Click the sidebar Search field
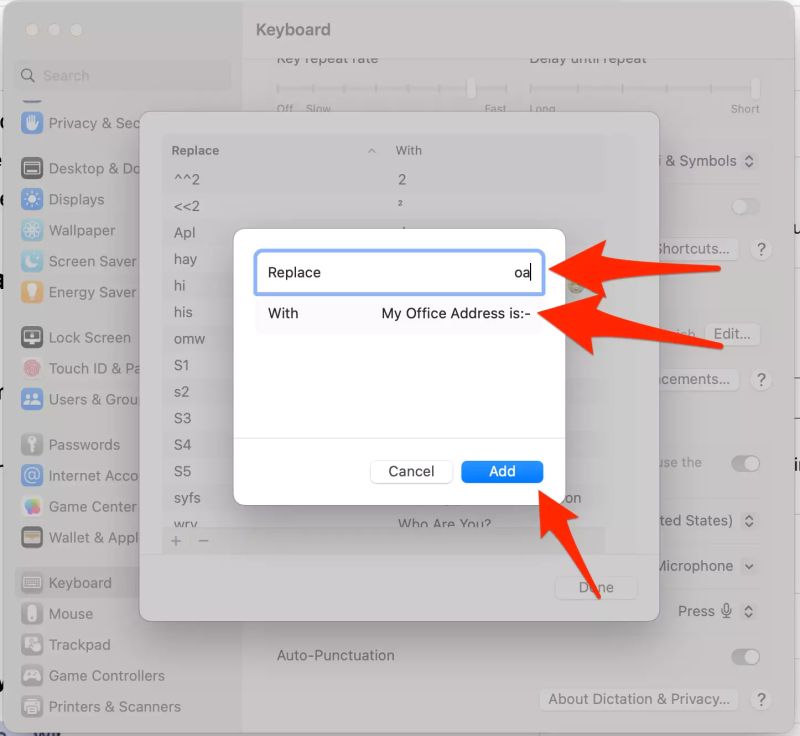 123,75
